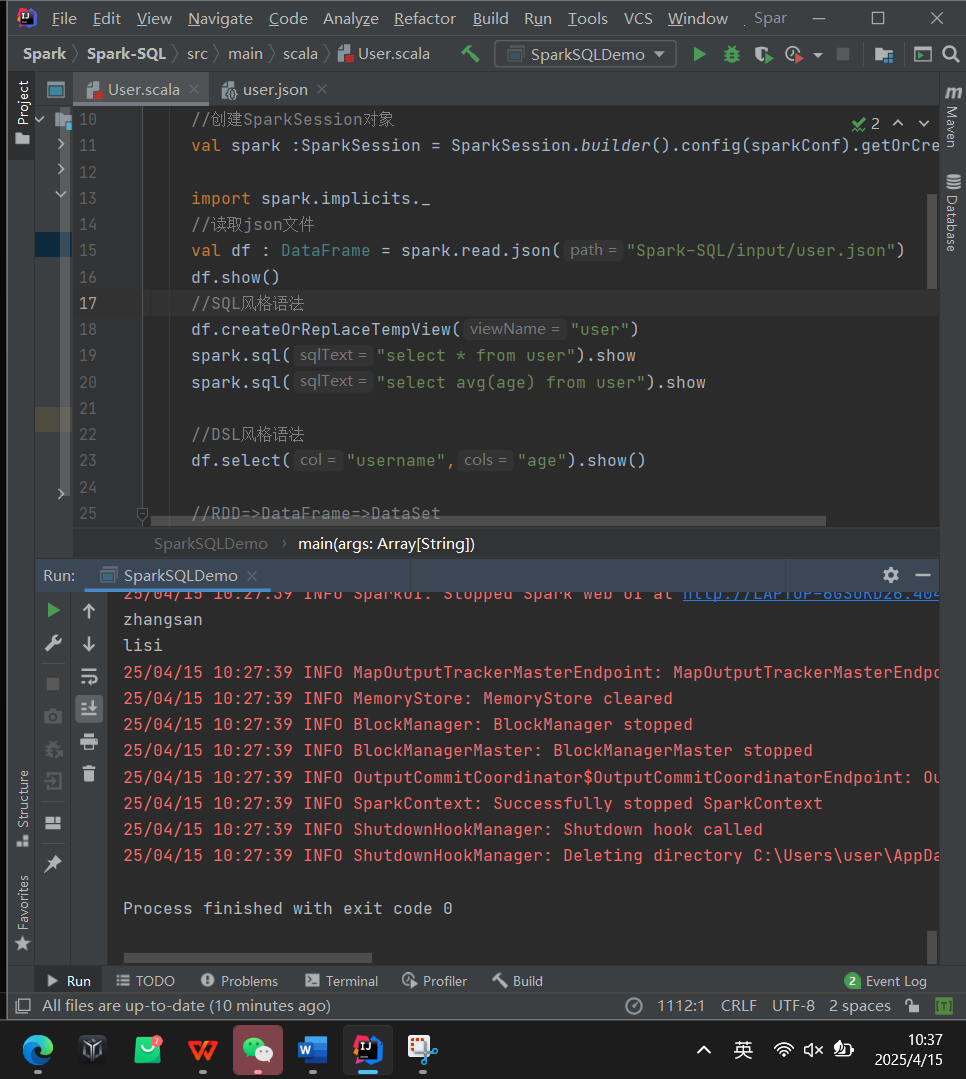Print console output with printer icon
The height and width of the screenshot is (1079, 966).
(x=89, y=742)
